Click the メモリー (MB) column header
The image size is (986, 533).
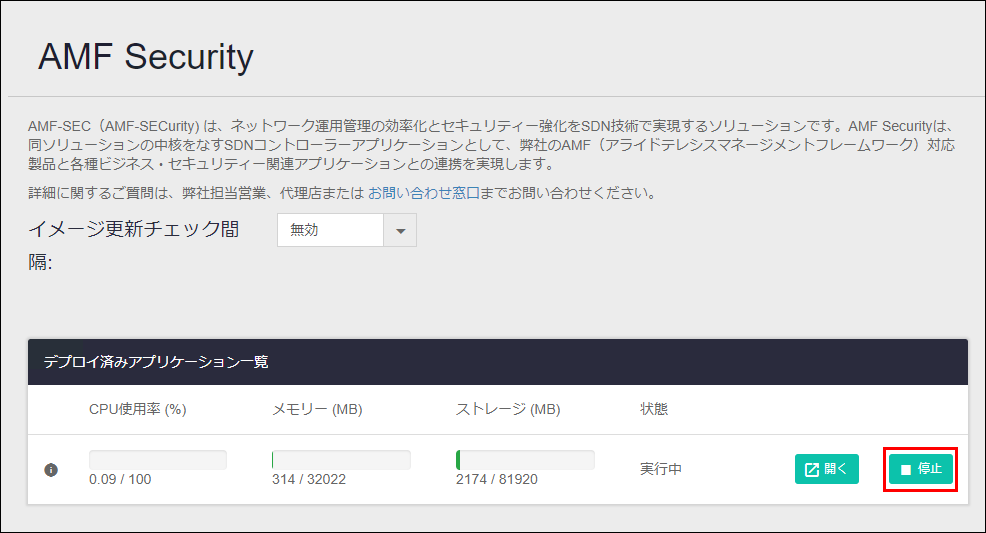point(317,409)
